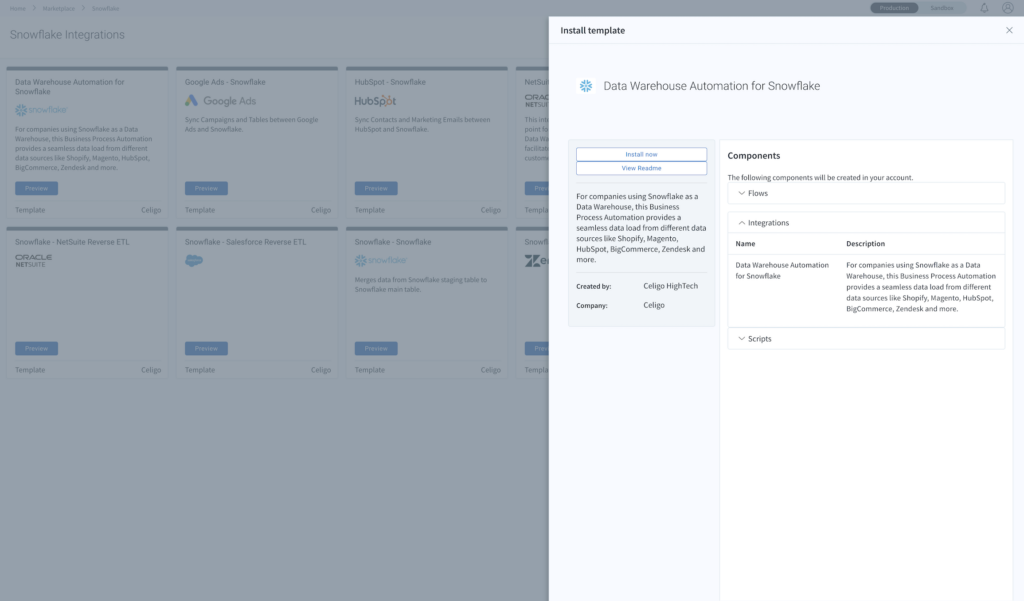Preview Data Warehouse Automation for Snowflake card
This screenshot has height=601, width=1024.
[37, 188]
